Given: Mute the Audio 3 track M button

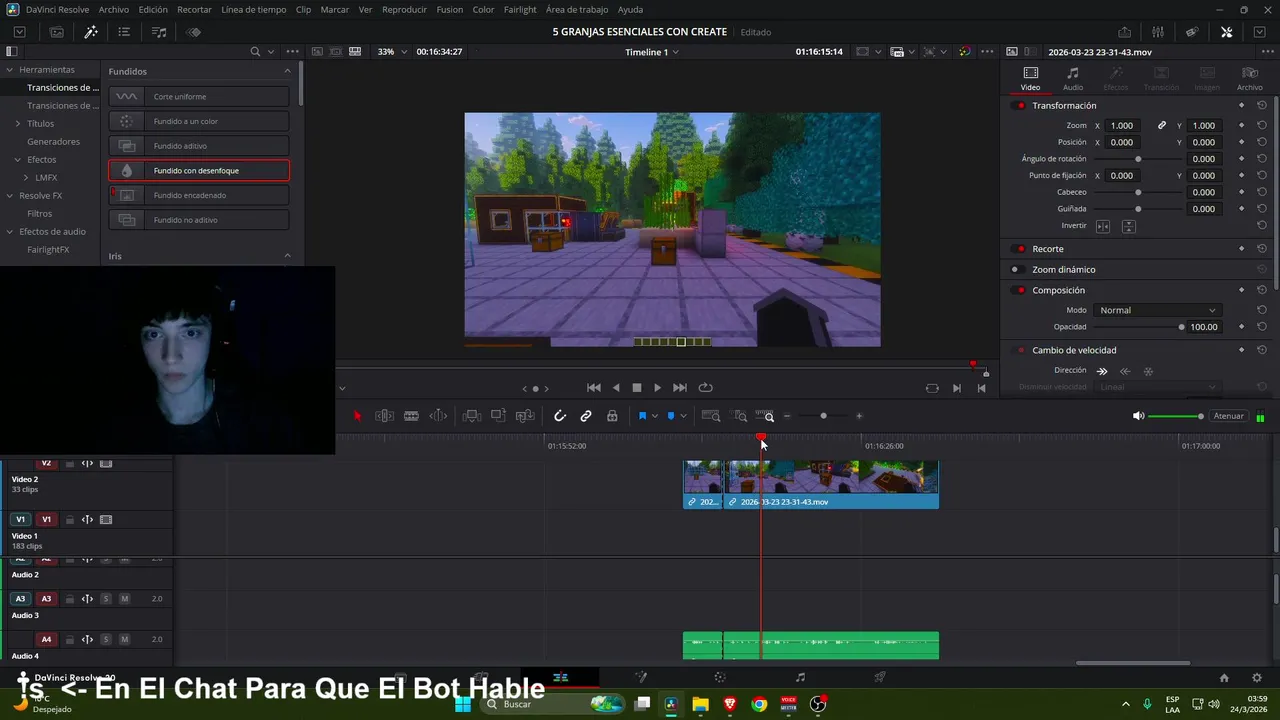Looking at the screenshot, I should (x=125, y=599).
